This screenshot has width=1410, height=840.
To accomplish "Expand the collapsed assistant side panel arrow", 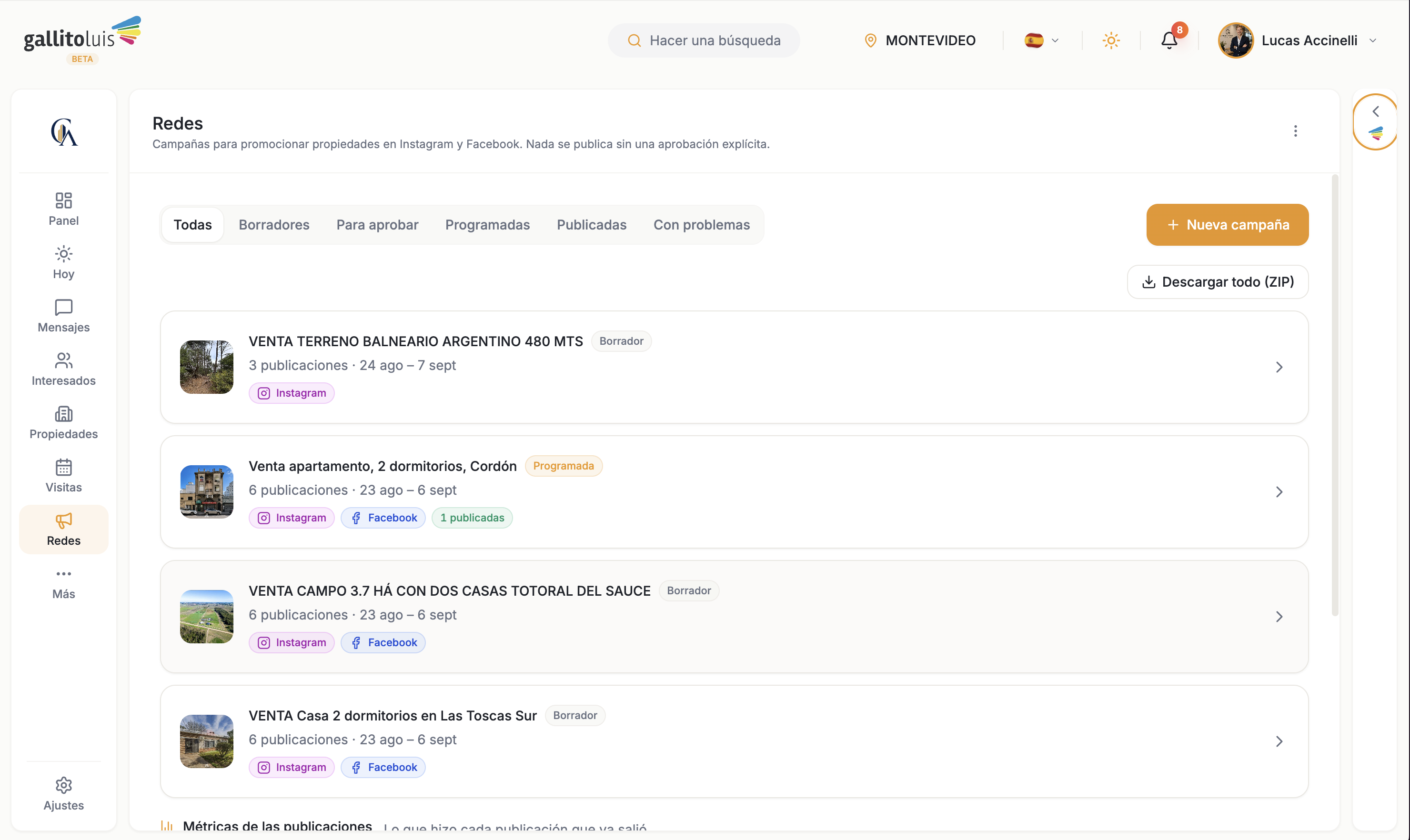I will pyautogui.click(x=1375, y=111).
